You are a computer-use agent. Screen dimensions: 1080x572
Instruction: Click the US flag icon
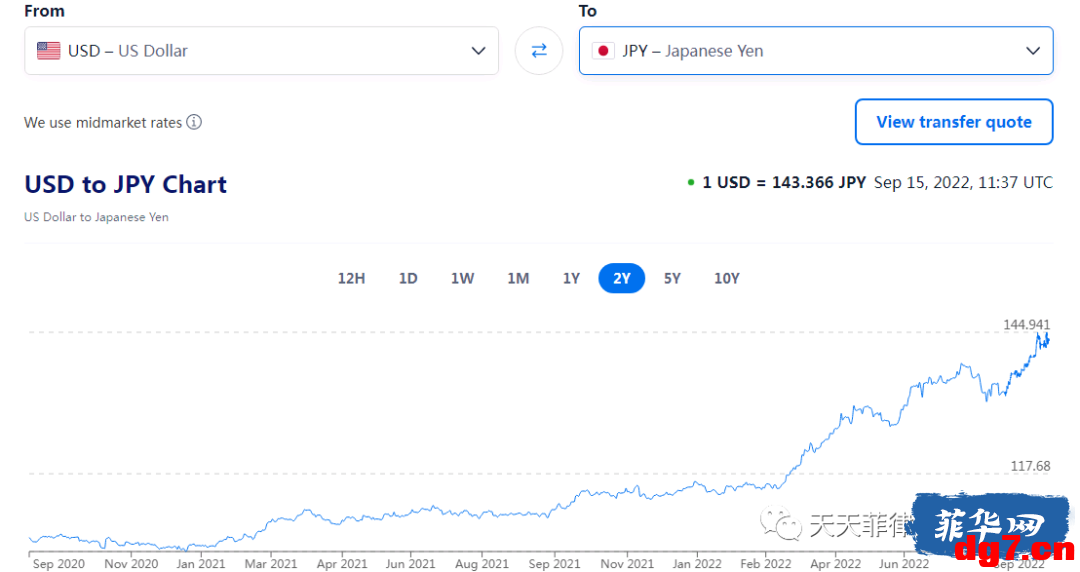[x=48, y=51]
